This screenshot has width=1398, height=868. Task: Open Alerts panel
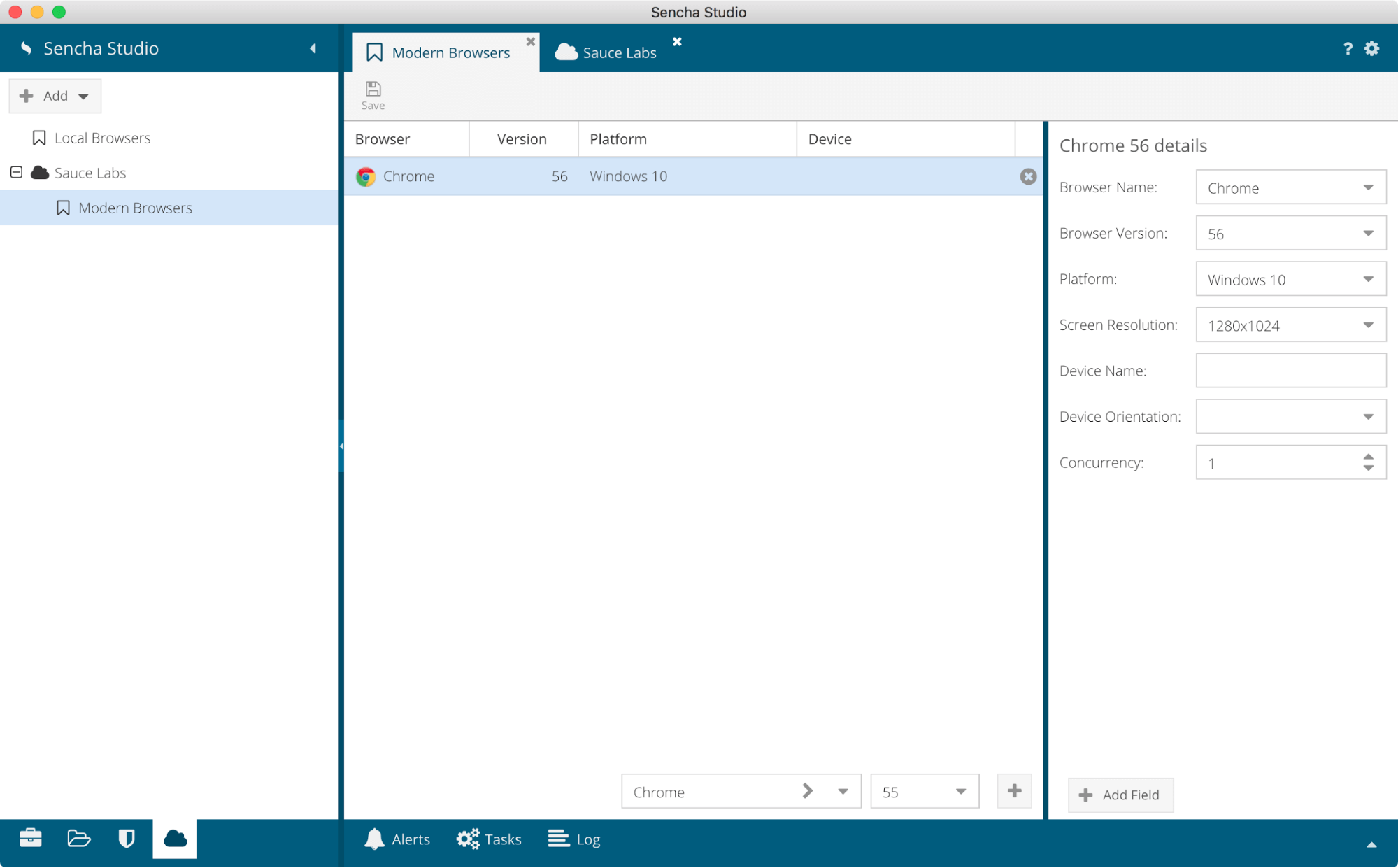(x=397, y=839)
